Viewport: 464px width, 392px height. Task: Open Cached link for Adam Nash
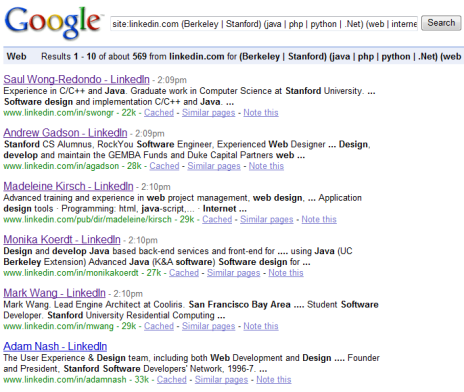172,379
